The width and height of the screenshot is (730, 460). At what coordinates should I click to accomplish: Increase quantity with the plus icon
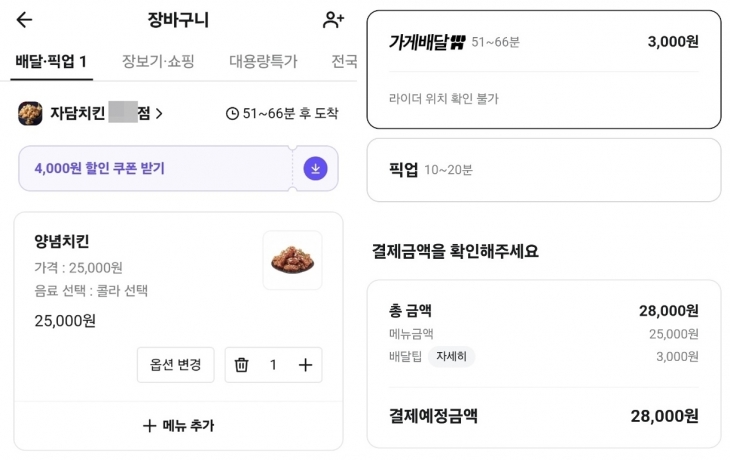305,365
